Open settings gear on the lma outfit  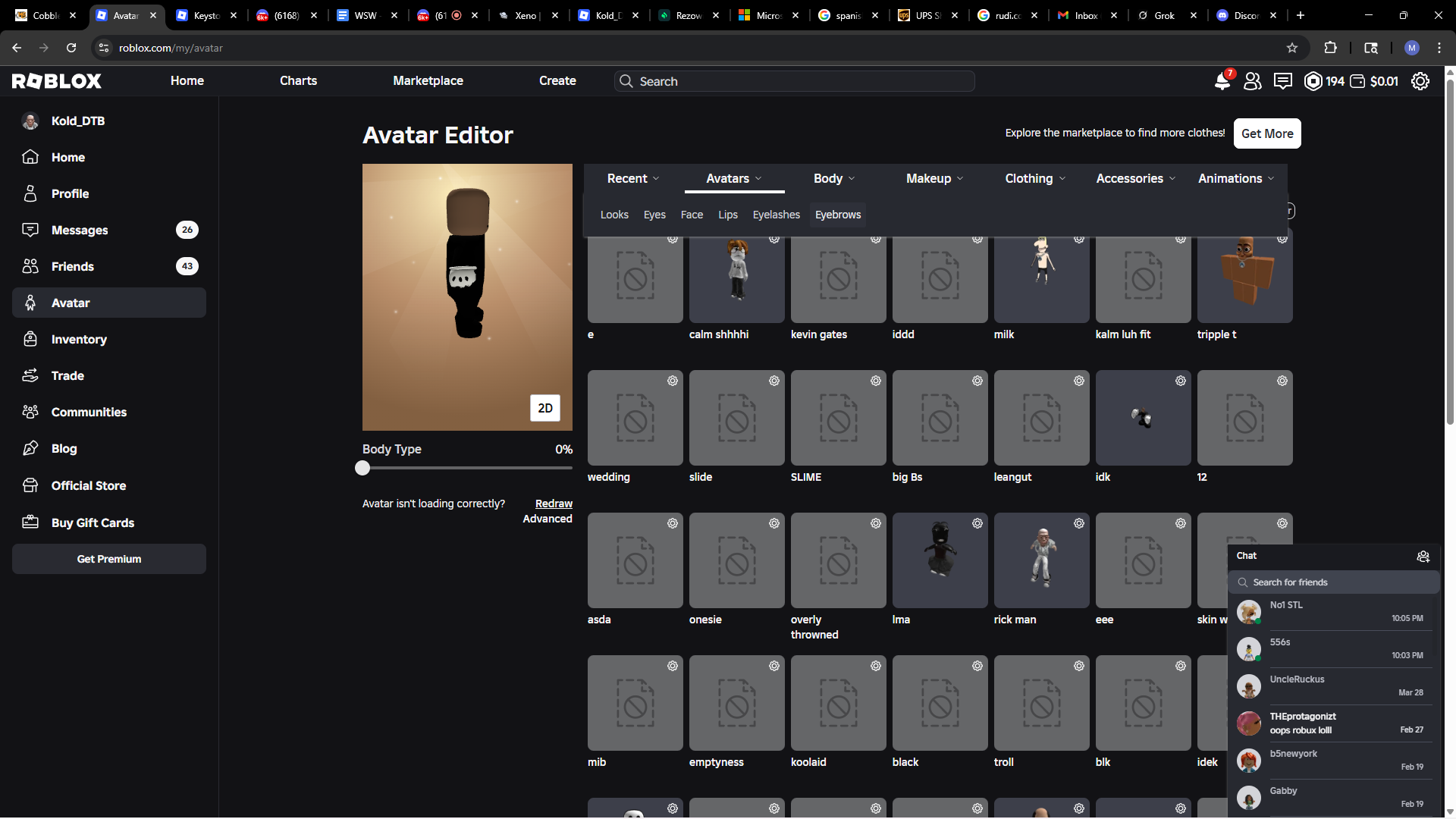pyautogui.click(x=977, y=523)
